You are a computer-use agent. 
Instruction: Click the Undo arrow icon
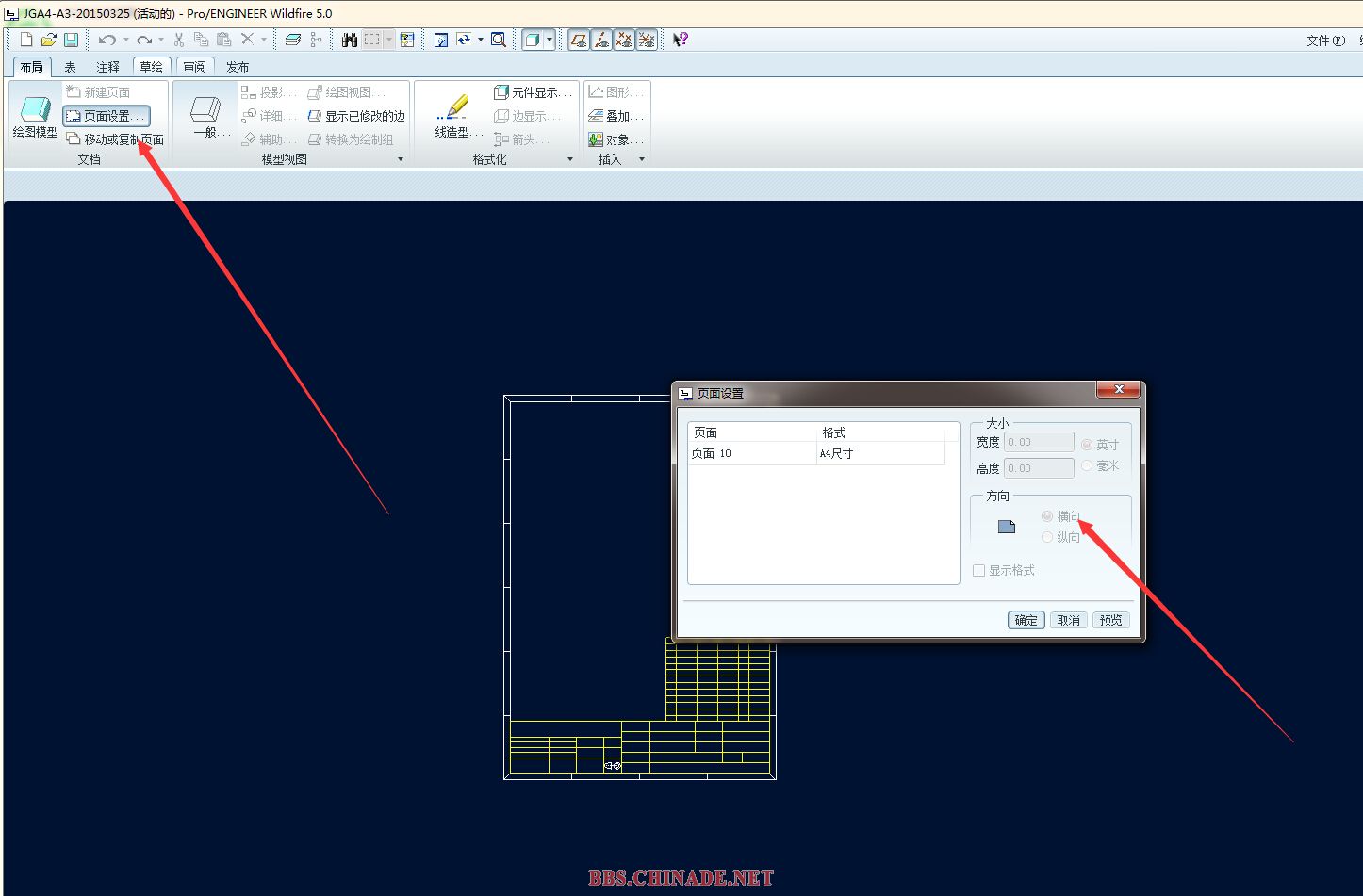[107, 40]
